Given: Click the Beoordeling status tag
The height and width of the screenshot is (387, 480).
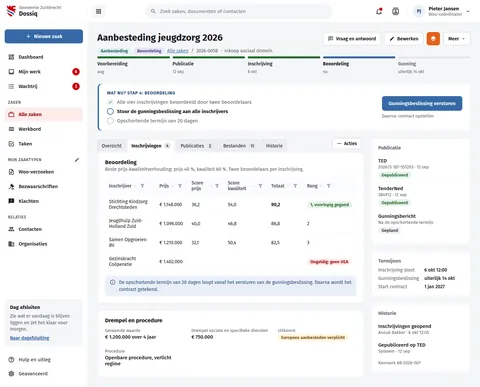Looking at the screenshot, I should pyautogui.click(x=149, y=51).
